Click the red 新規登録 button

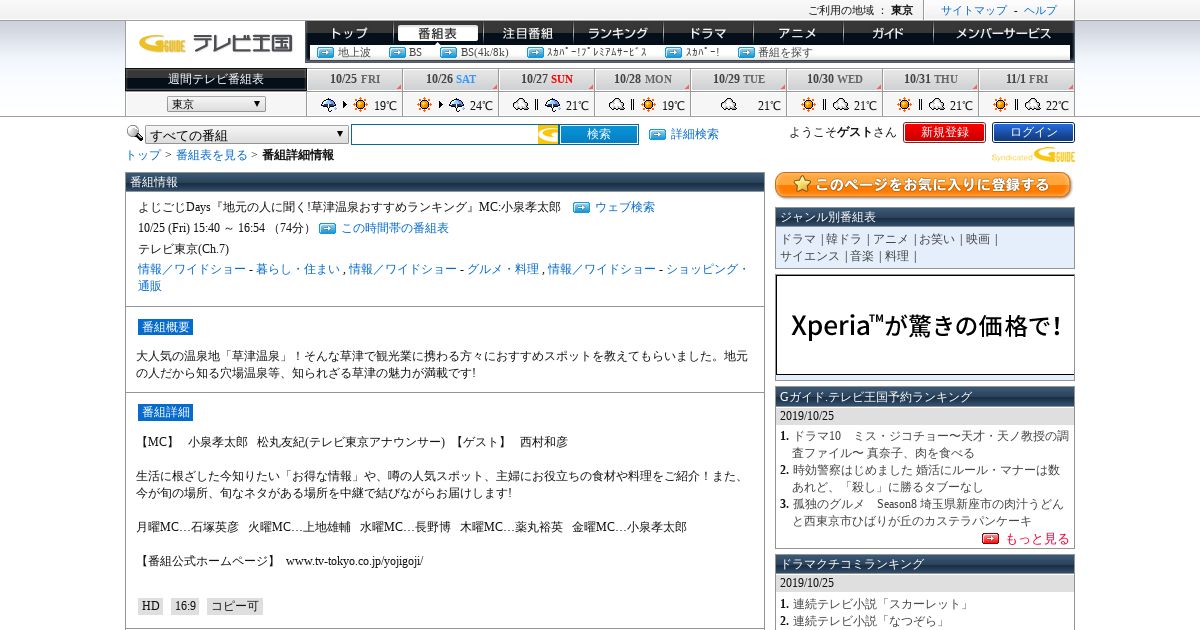pos(944,132)
